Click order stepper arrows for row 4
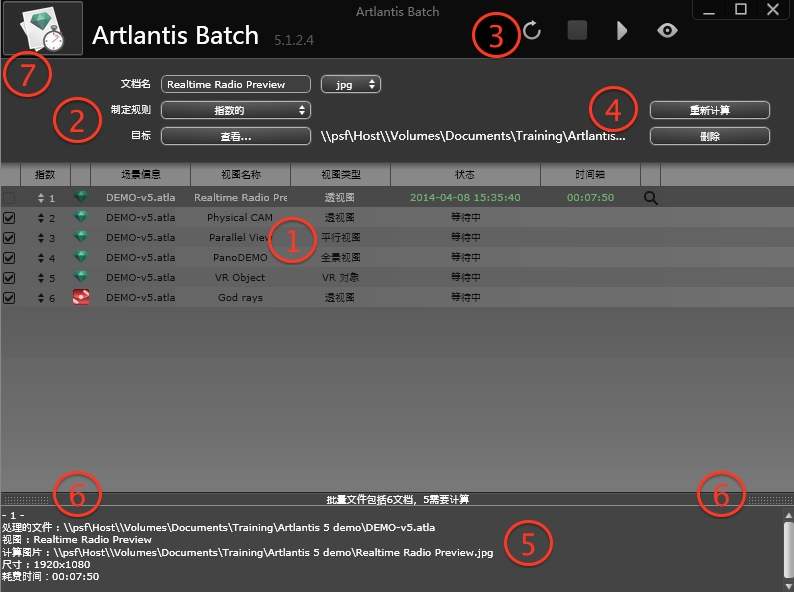The height and width of the screenshot is (592, 794). [x=41, y=258]
